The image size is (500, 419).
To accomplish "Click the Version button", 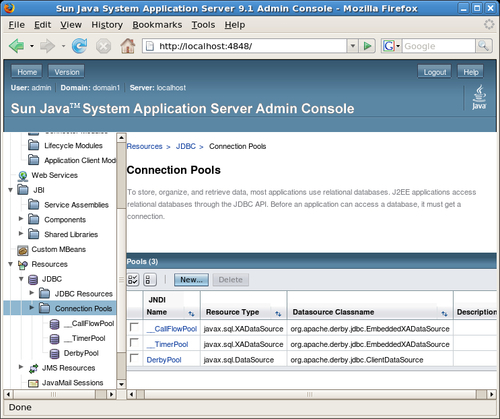I will 67,72.
